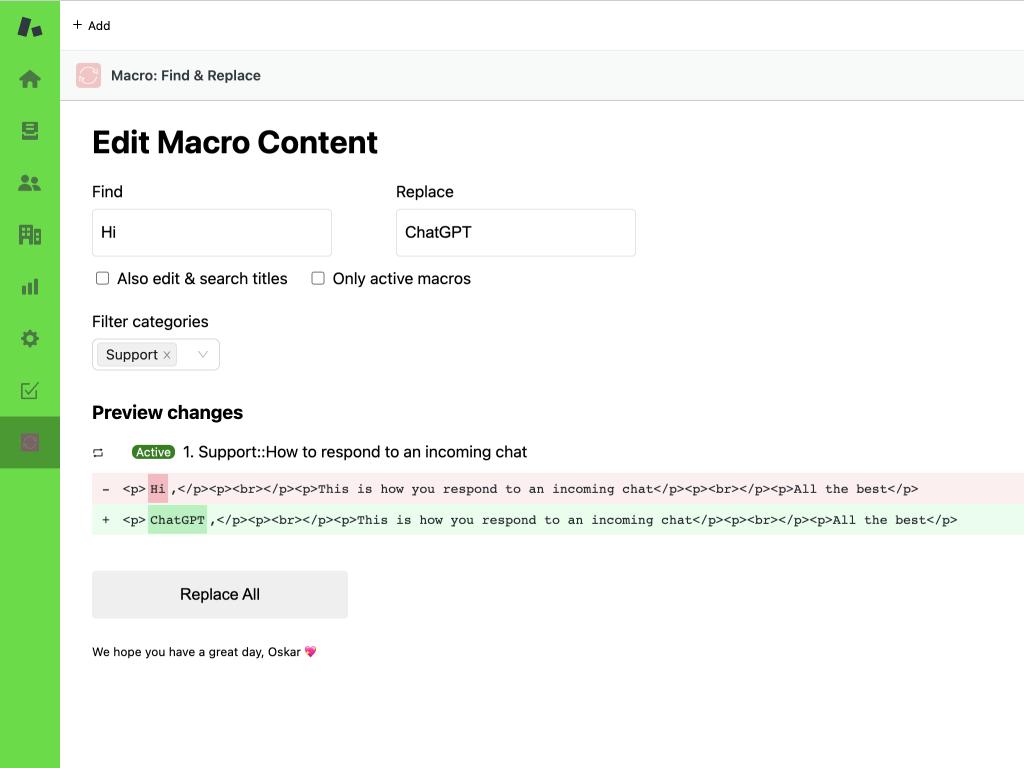Open the Reporting bar chart icon
Image resolution: width=1024 pixels, height=768 pixels.
pos(30,287)
